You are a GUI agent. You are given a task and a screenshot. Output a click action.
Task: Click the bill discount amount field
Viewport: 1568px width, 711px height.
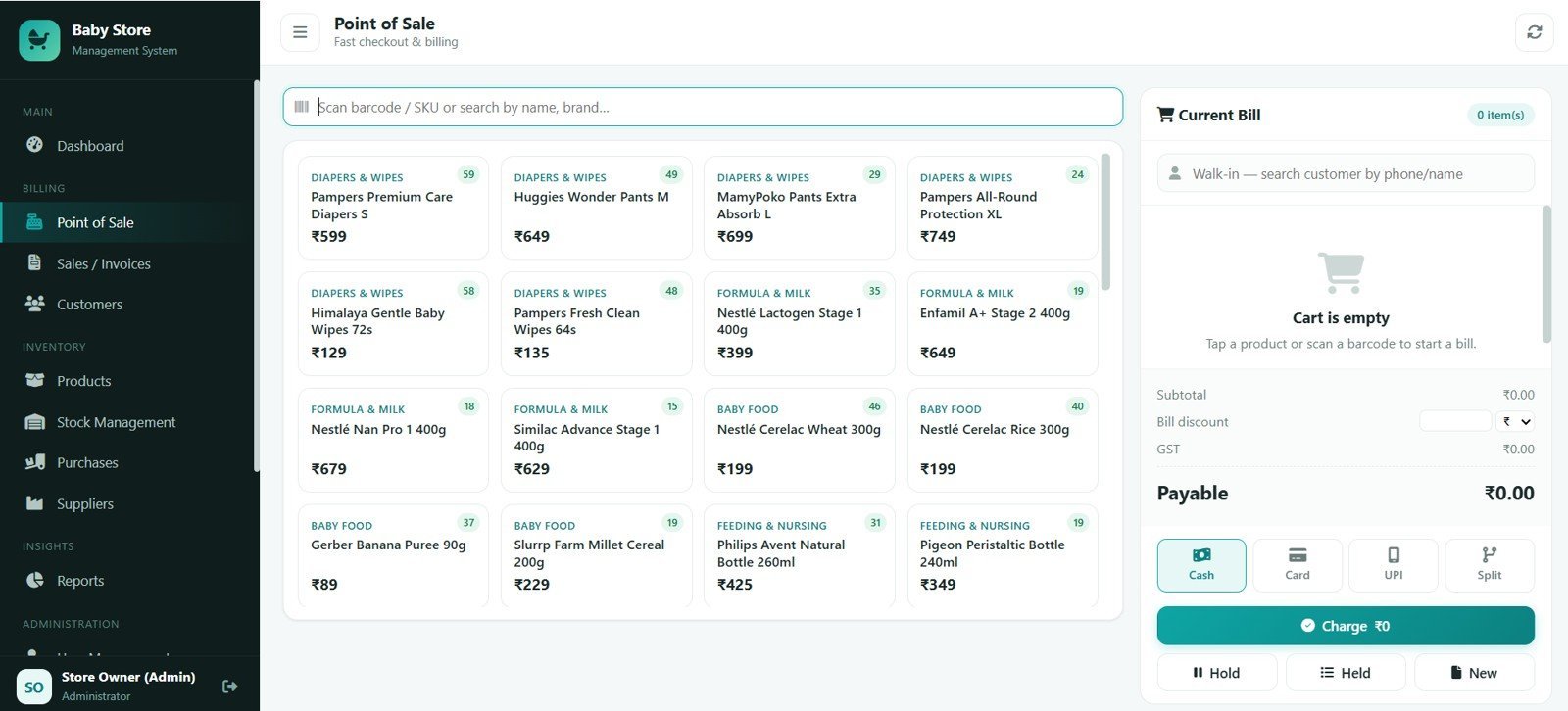pos(1455,421)
